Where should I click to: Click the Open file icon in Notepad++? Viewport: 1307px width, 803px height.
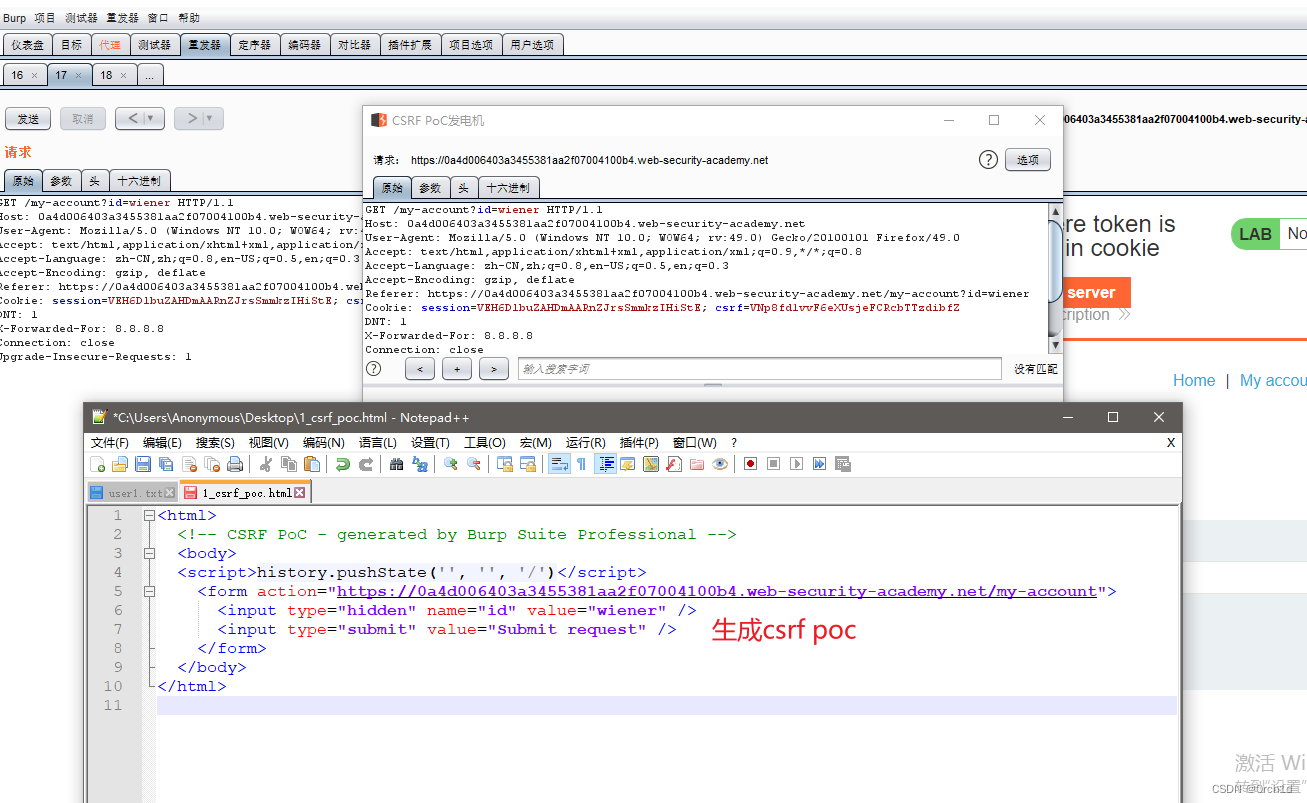120,464
